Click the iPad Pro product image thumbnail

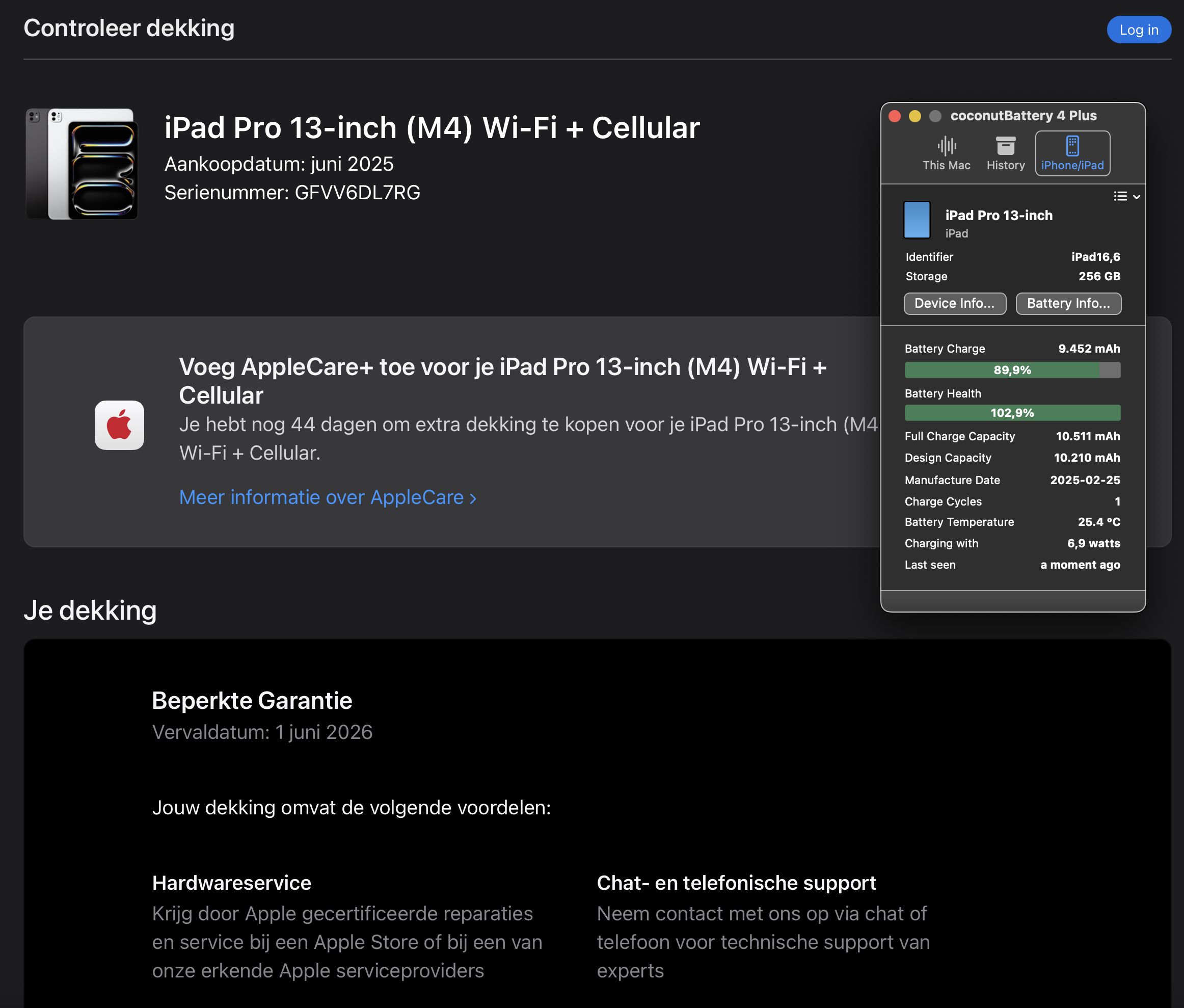click(82, 164)
